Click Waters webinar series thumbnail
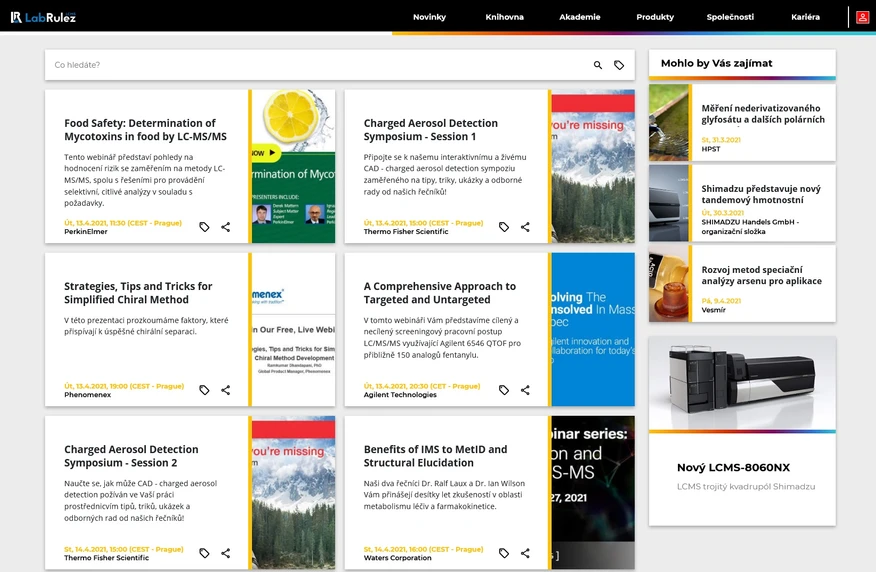The width and height of the screenshot is (876, 572). click(593, 493)
